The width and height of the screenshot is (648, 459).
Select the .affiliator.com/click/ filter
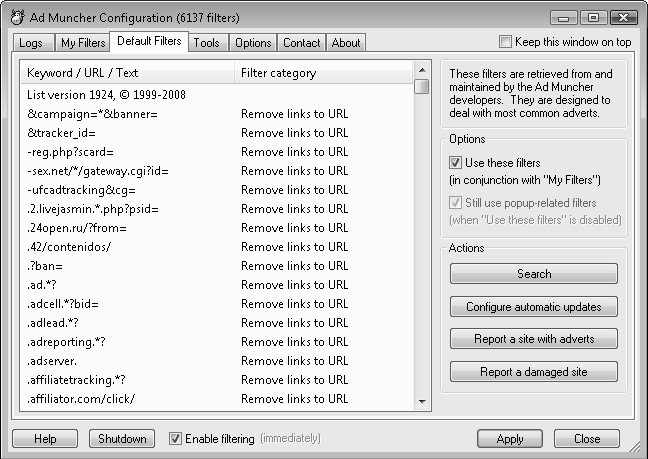(217, 399)
